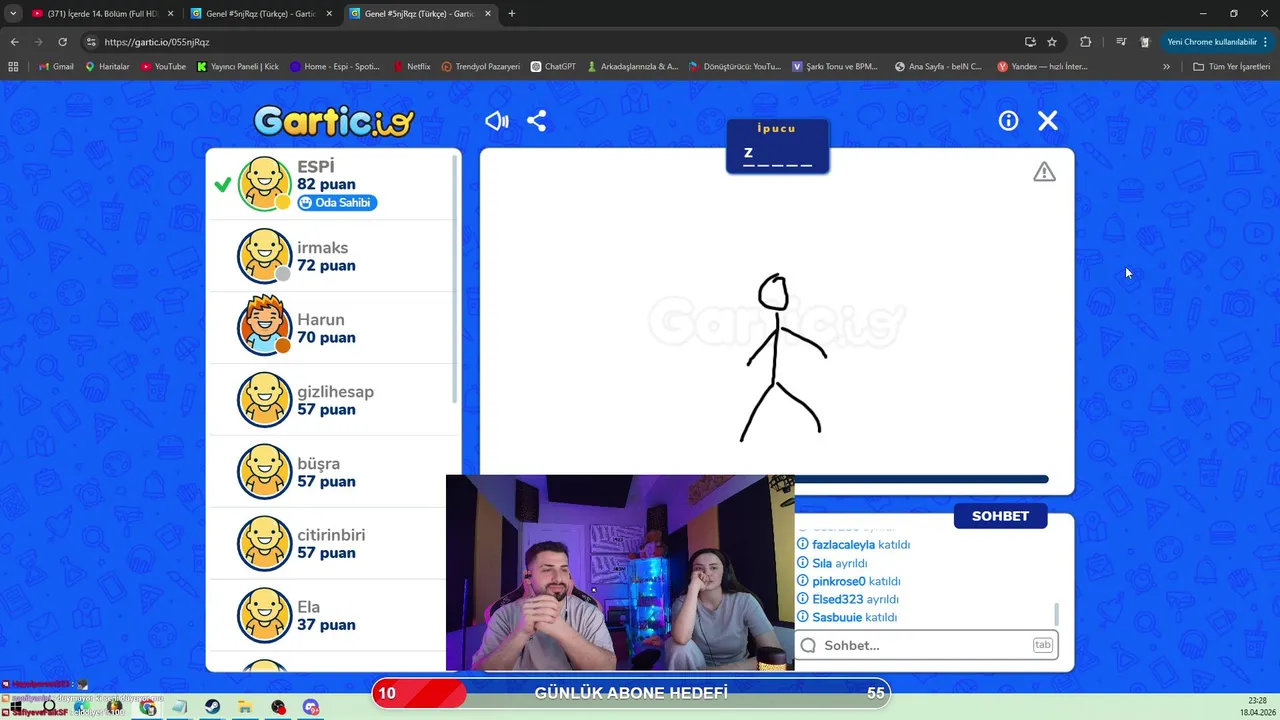Click ESPİ's 82 puan score

pos(326,185)
